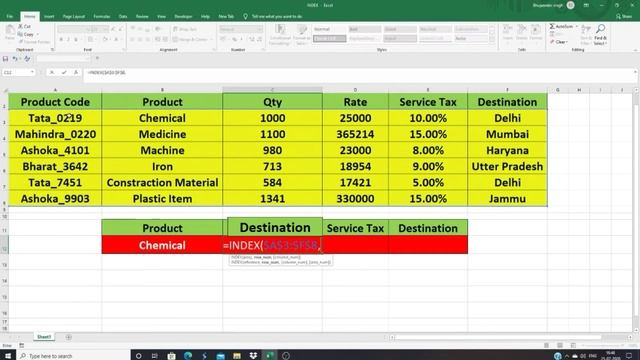
Task: Open the Windows Start menu
Action: click(8, 356)
